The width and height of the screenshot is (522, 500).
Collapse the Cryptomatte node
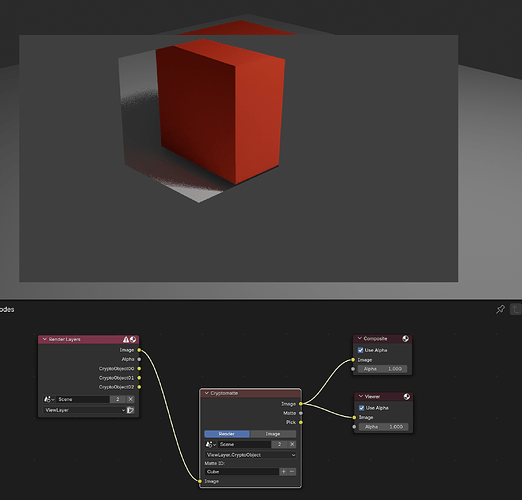click(x=206, y=393)
